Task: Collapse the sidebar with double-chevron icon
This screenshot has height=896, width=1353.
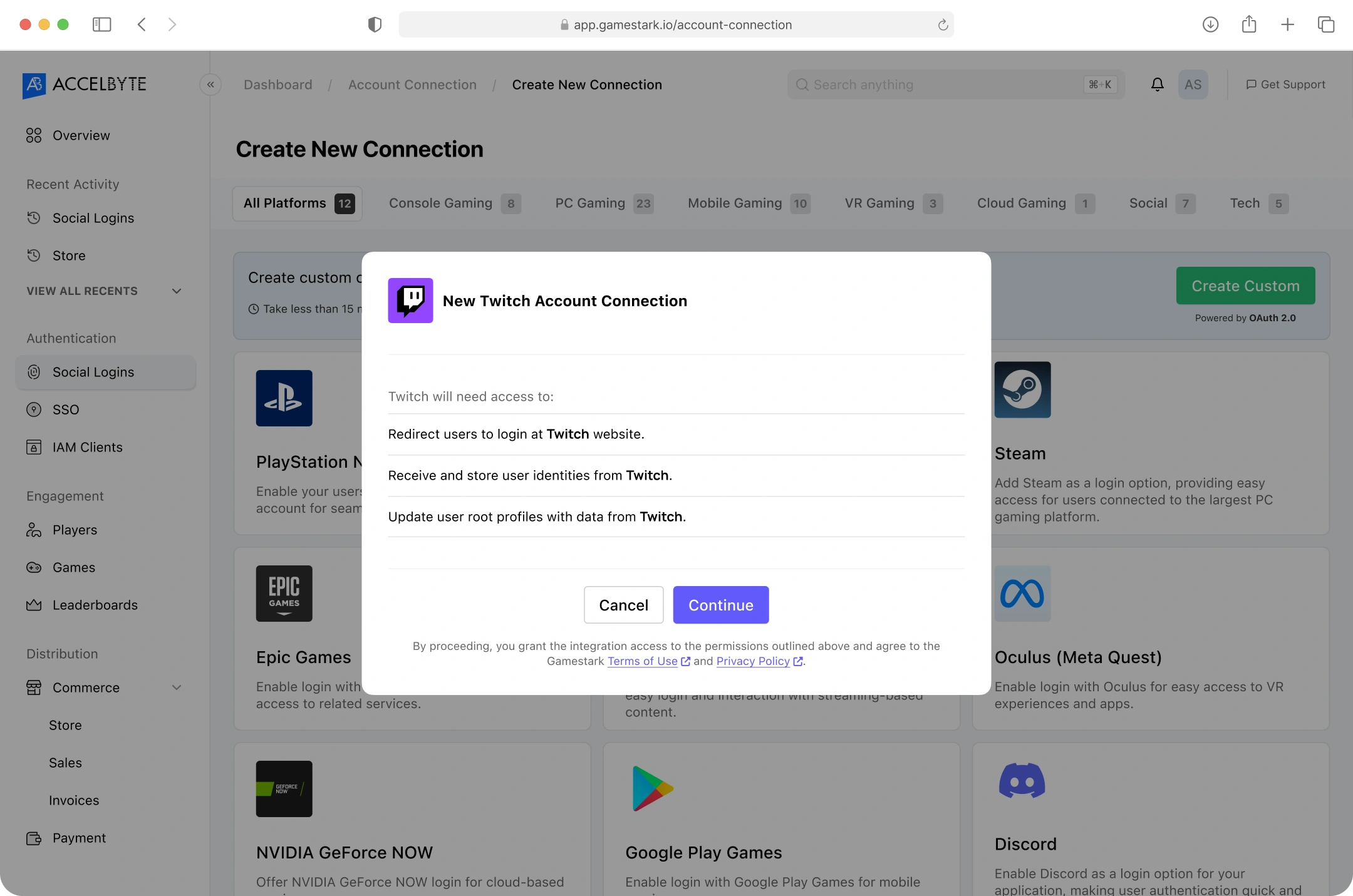Action: coord(210,85)
